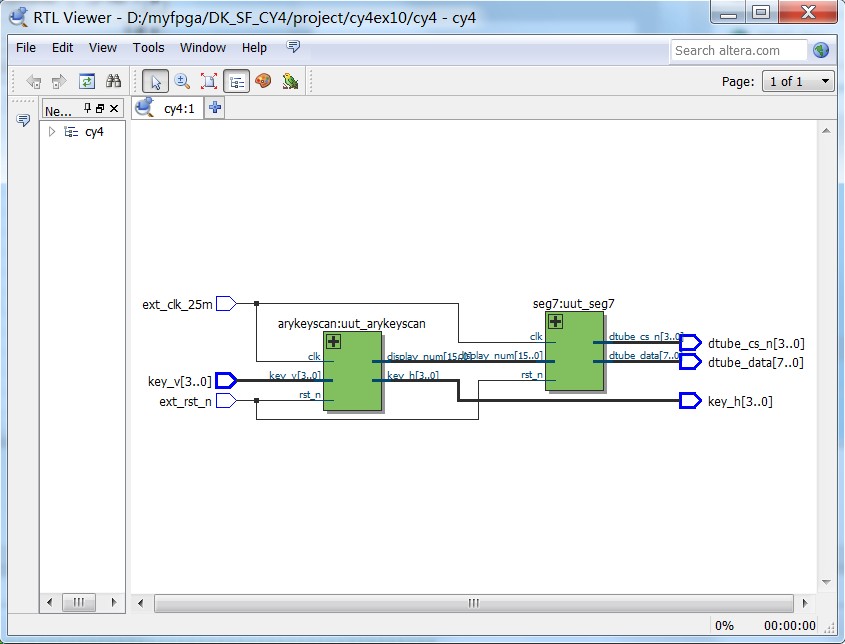Float the Netlist Navigator panel

pos(101,108)
